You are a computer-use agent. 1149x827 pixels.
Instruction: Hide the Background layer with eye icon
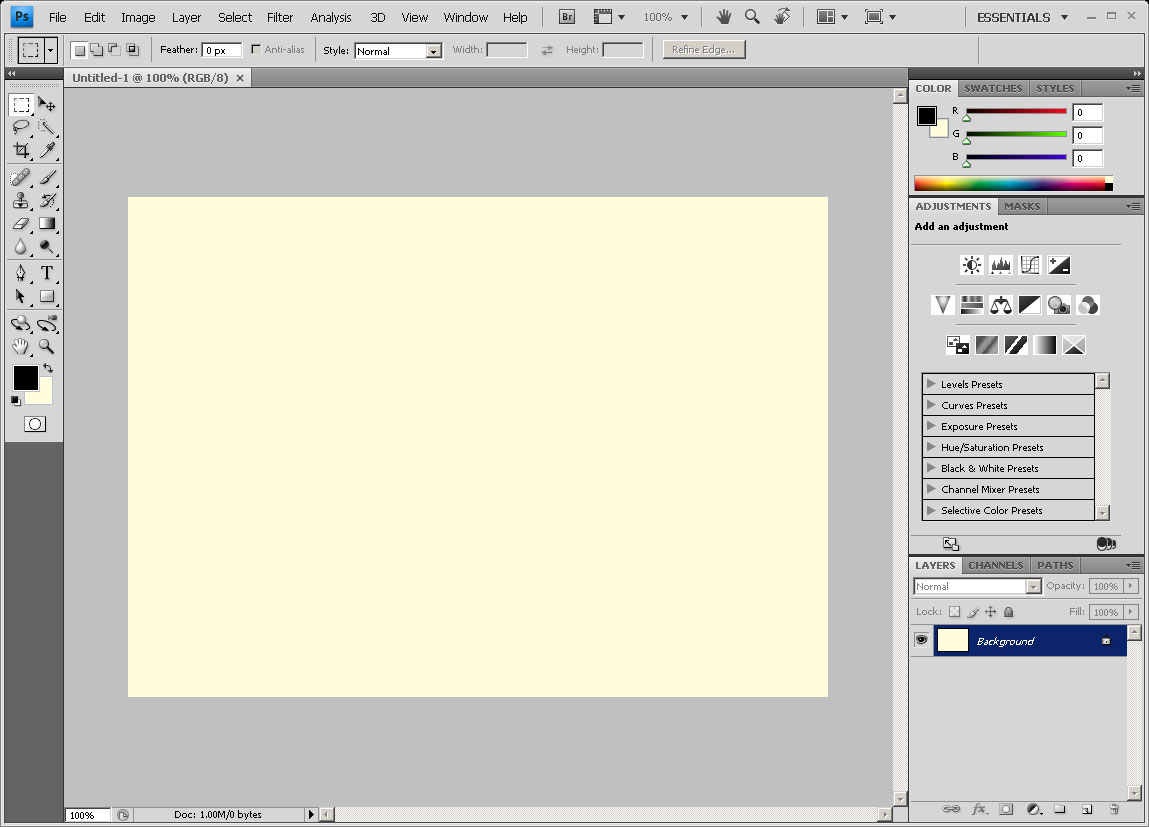click(x=921, y=640)
